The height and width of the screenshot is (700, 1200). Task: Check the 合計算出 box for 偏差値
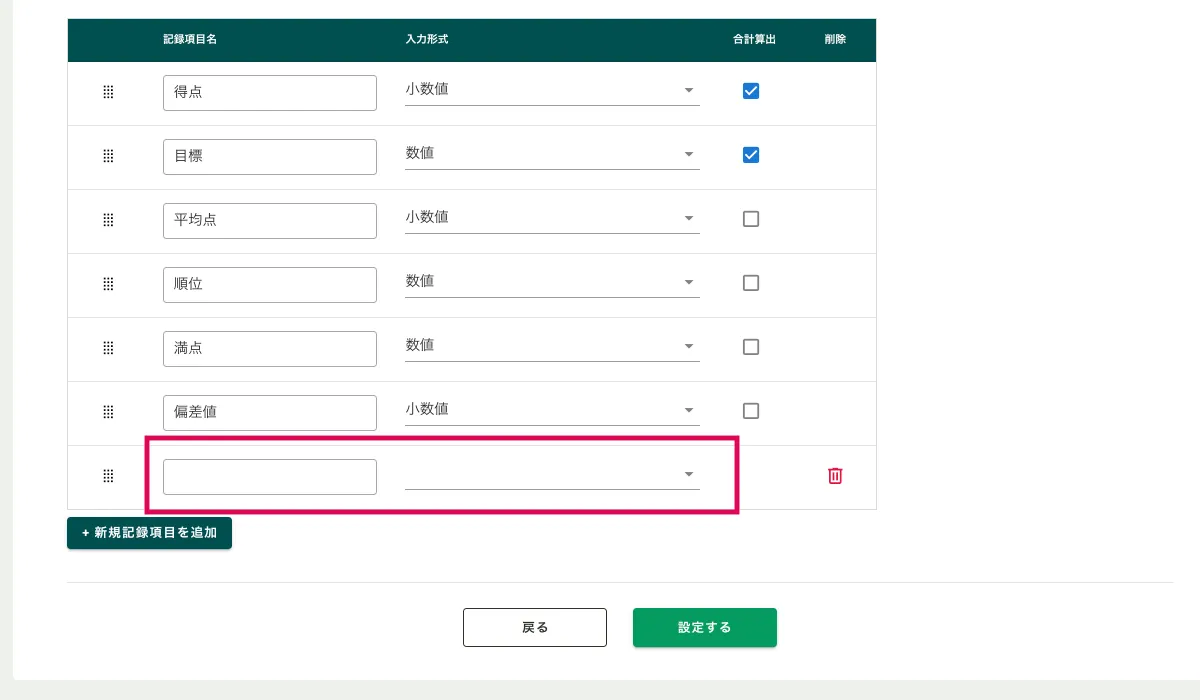751,411
